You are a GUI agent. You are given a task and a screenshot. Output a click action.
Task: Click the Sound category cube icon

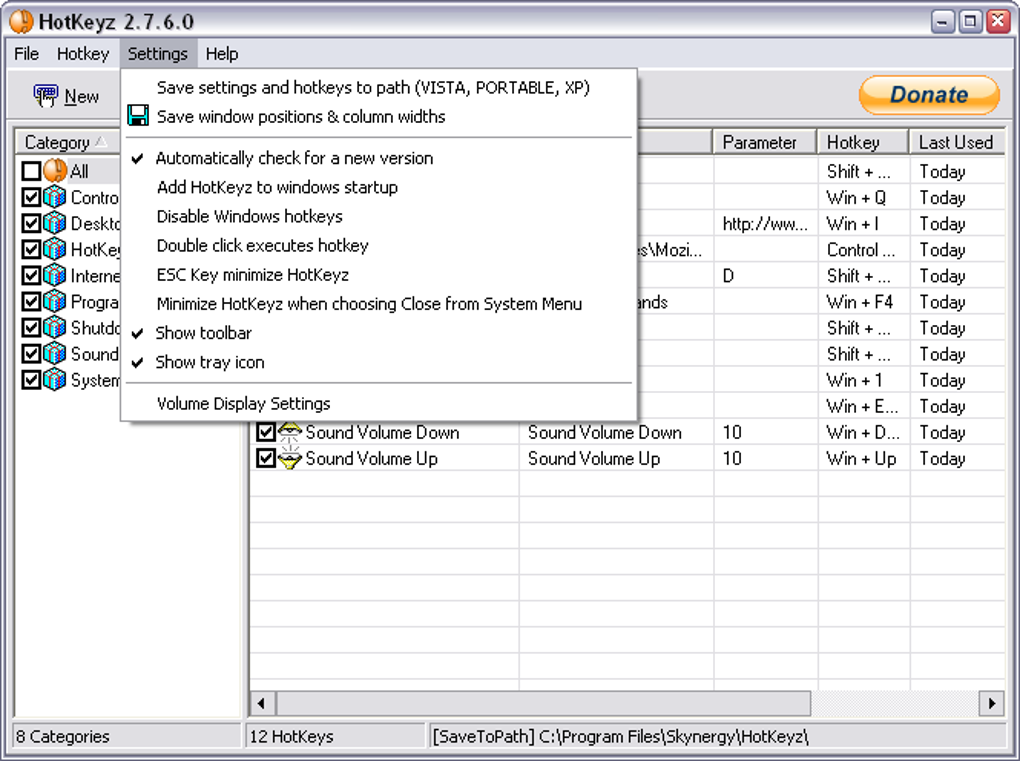coord(55,354)
